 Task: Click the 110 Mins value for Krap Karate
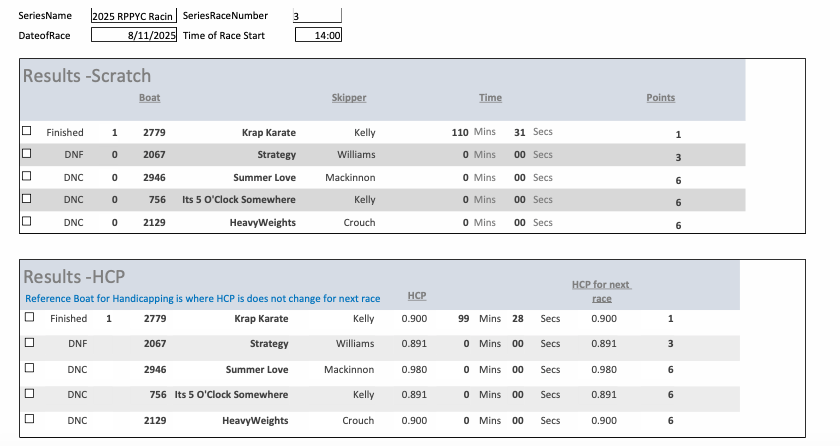click(x=461, y=132)
